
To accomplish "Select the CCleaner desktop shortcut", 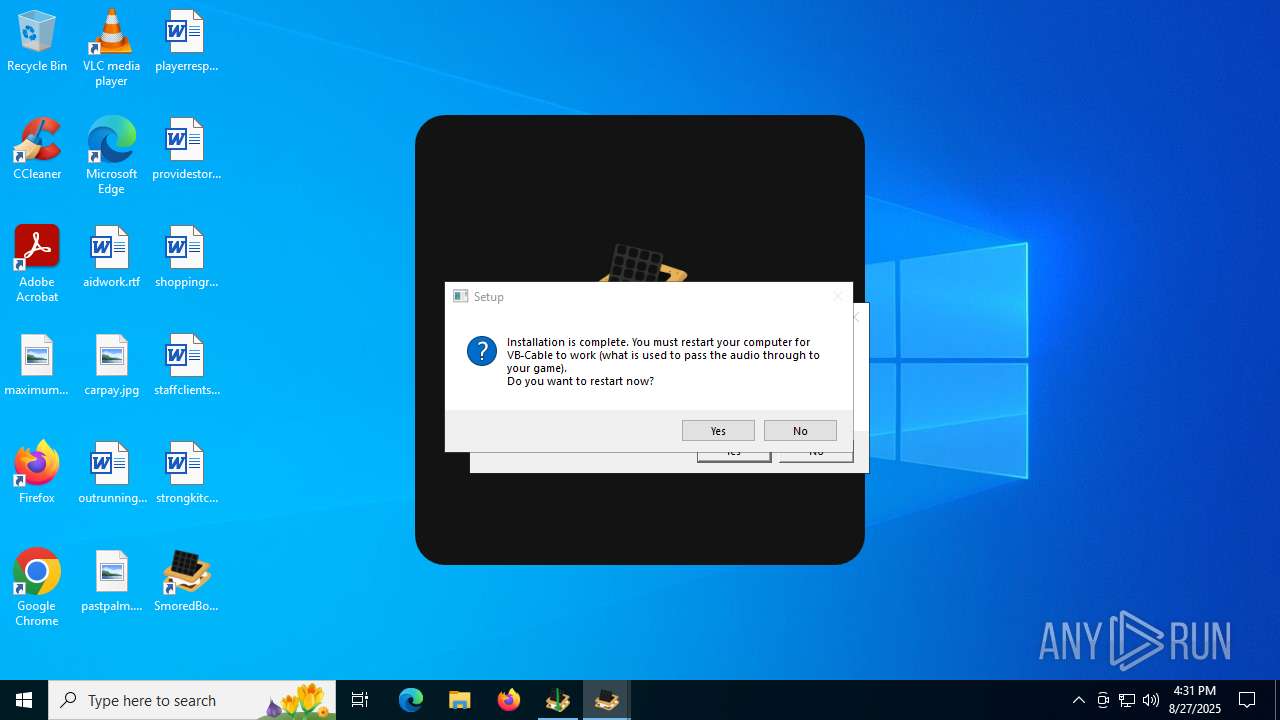I will pyautogui.click(x=37, y=149).
